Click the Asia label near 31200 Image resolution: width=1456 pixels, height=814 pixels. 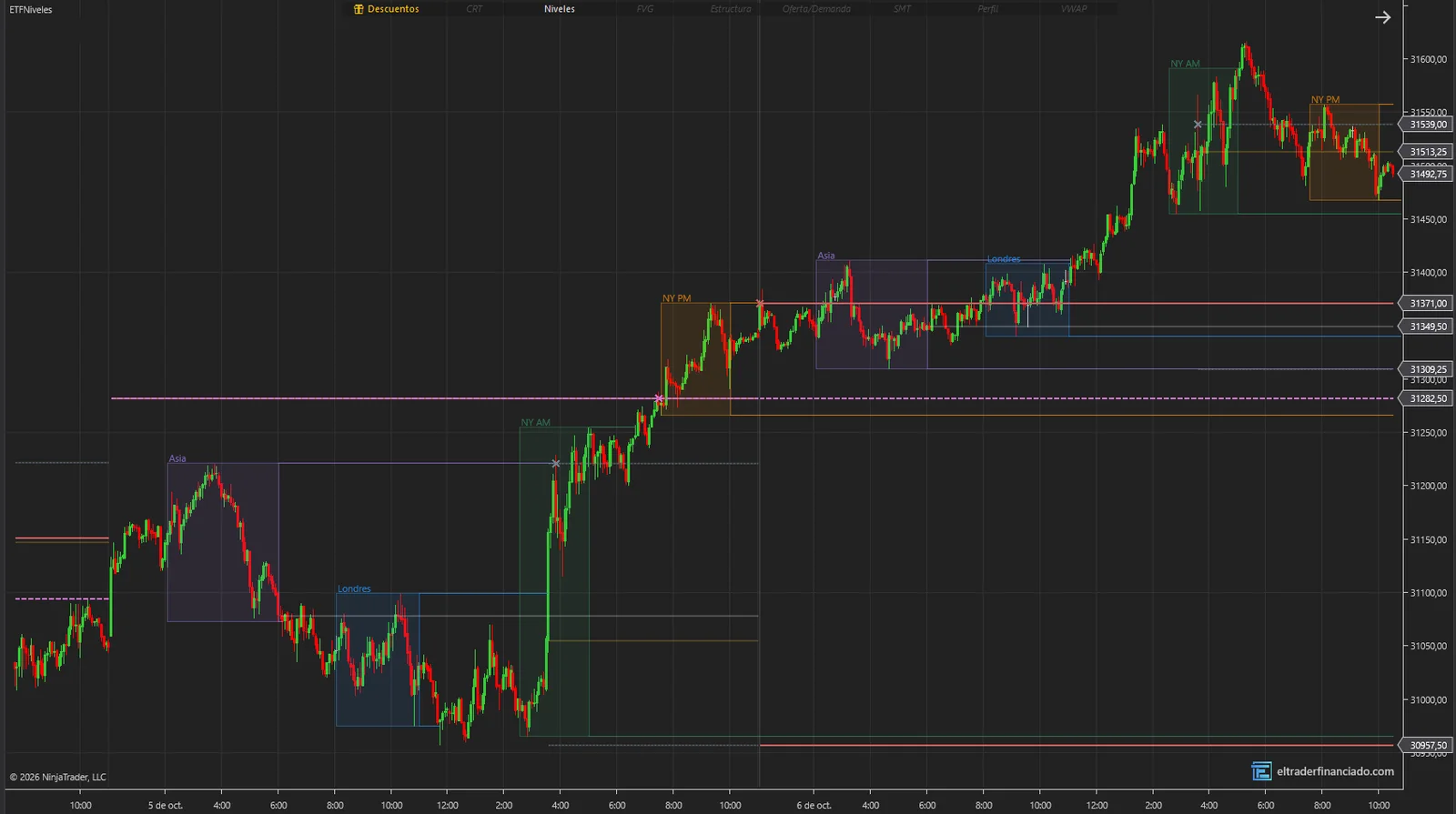177,458
